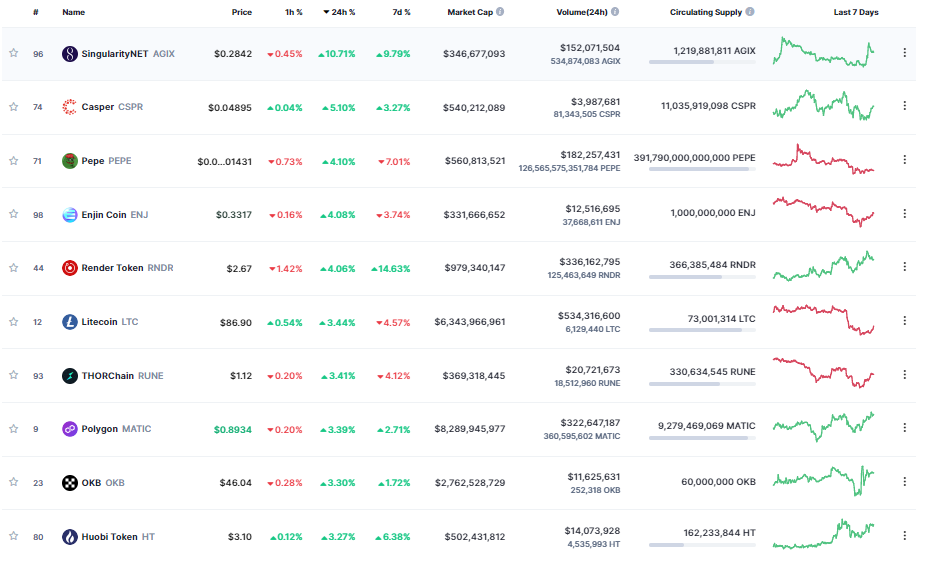Sort by Name column header

tap(73, 12)
